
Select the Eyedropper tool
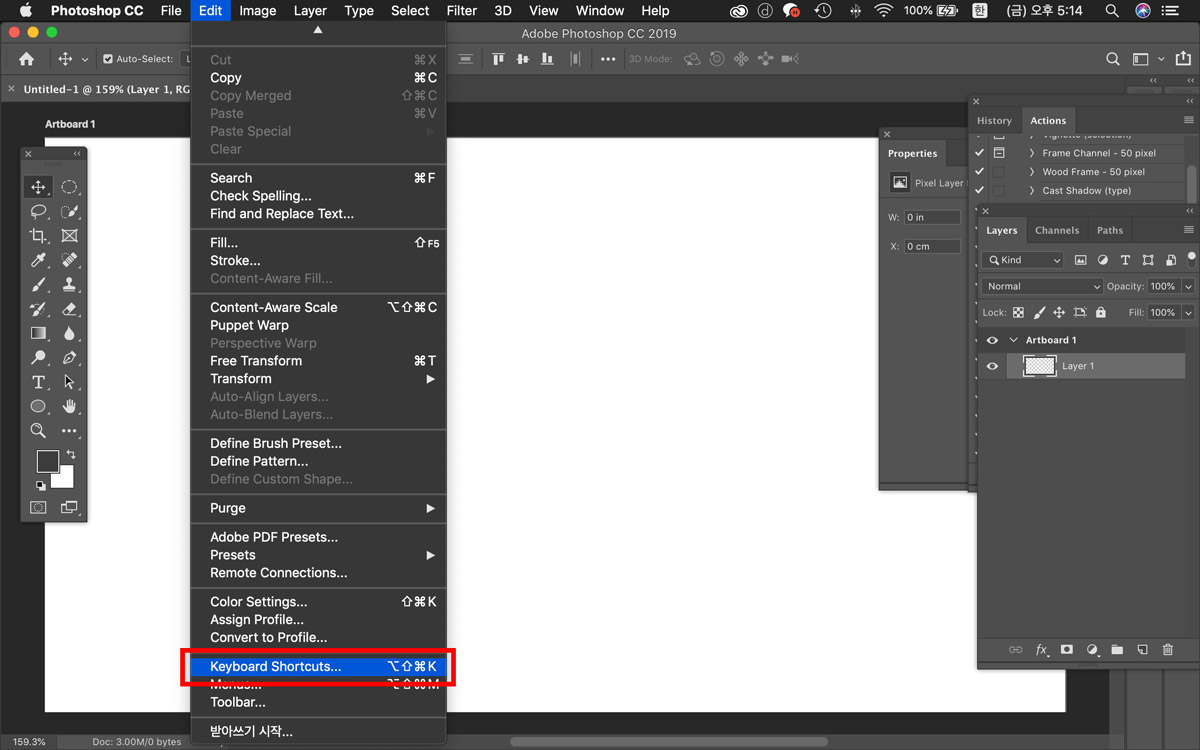(38, 260)
